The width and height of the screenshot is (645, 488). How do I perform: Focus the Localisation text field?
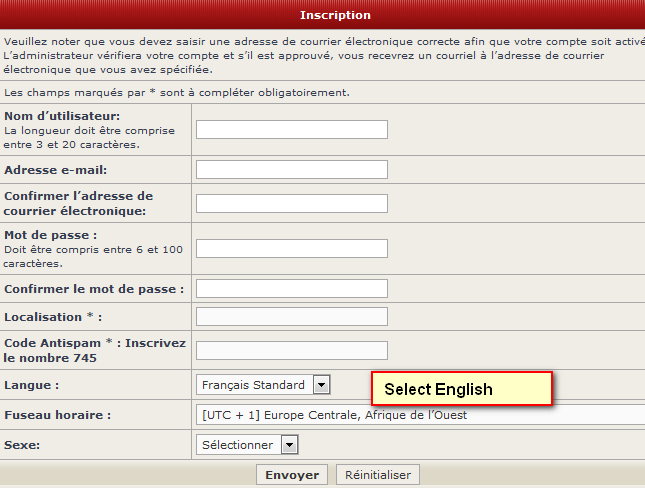pos(291,316)
